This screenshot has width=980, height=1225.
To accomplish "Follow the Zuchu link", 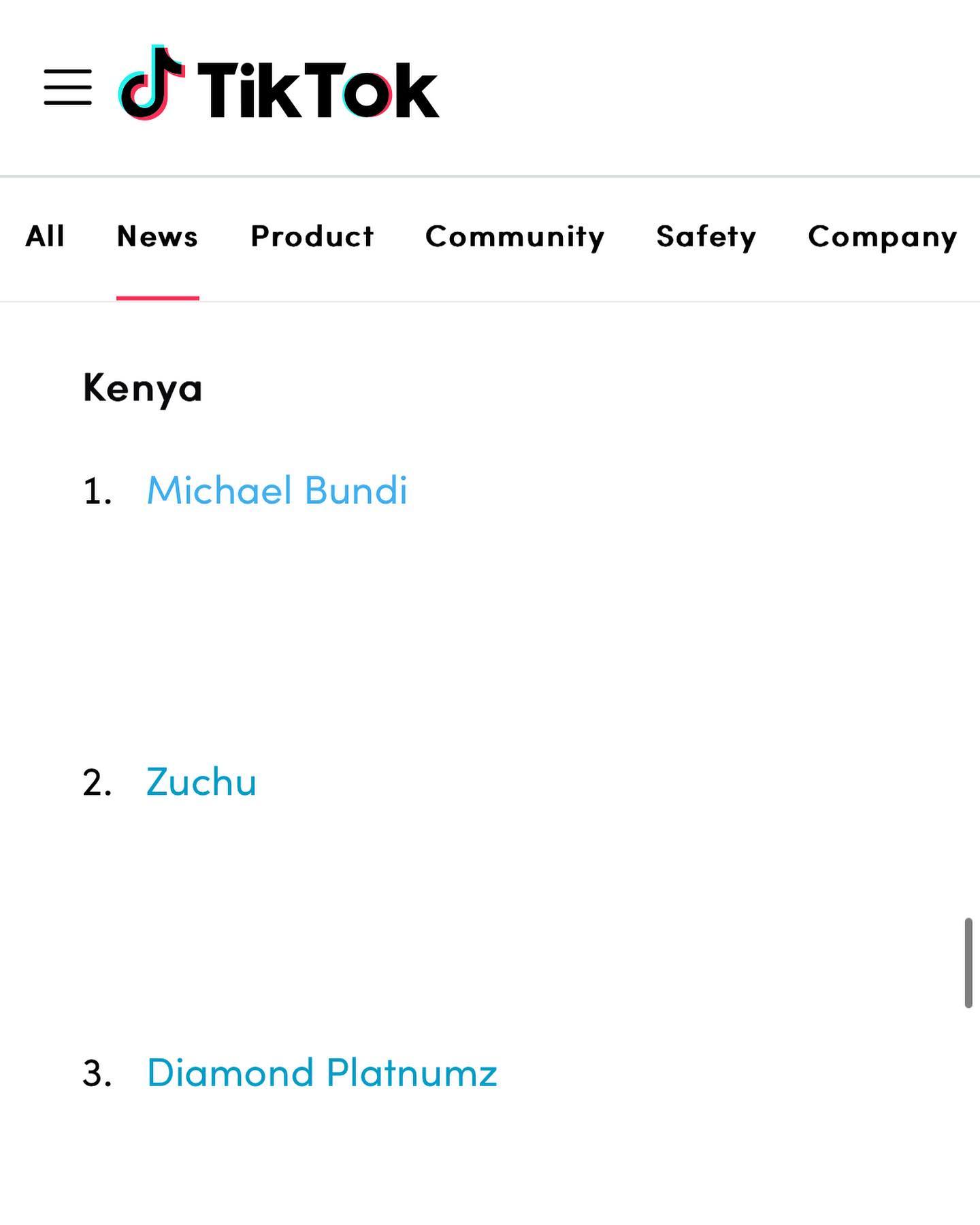I will [x=201, y=781].
